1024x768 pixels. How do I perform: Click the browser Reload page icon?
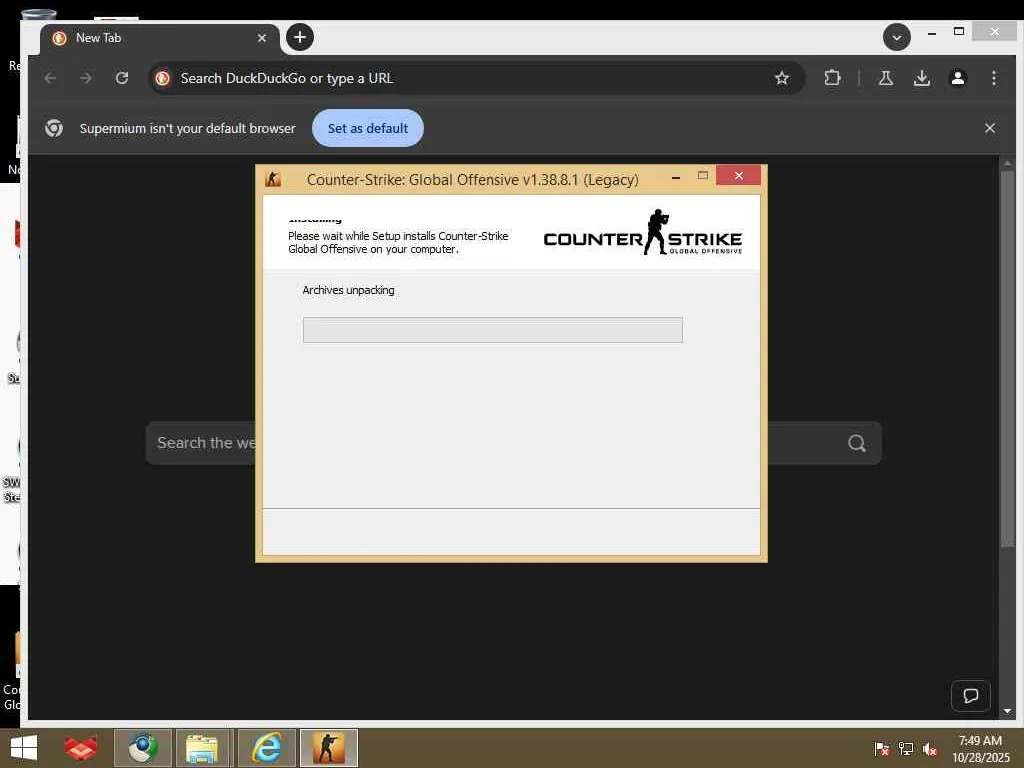coord(122,78)
